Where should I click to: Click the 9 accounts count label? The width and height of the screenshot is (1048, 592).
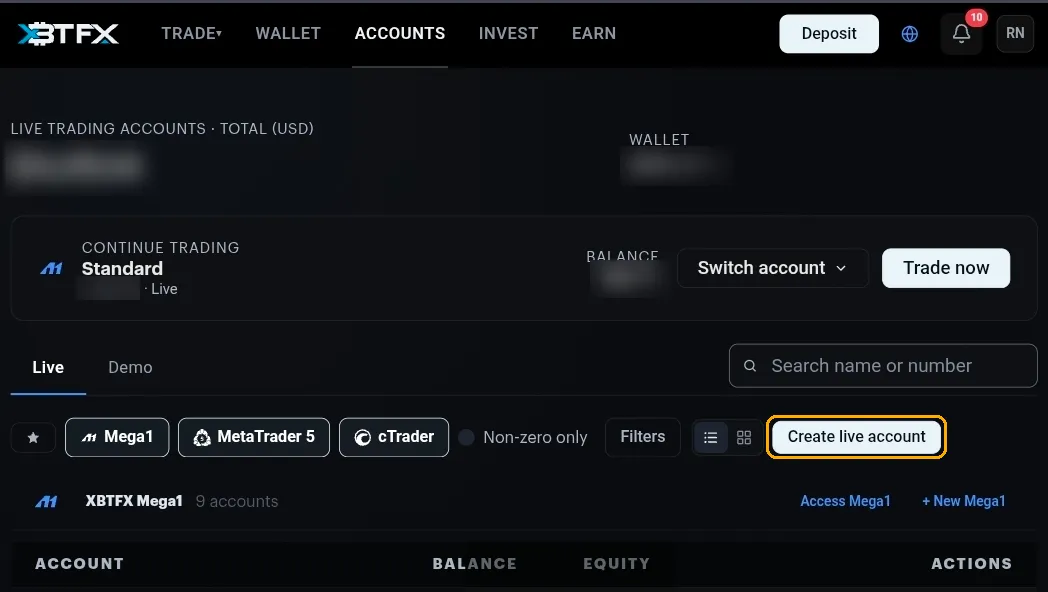click(x=237, y=501)
